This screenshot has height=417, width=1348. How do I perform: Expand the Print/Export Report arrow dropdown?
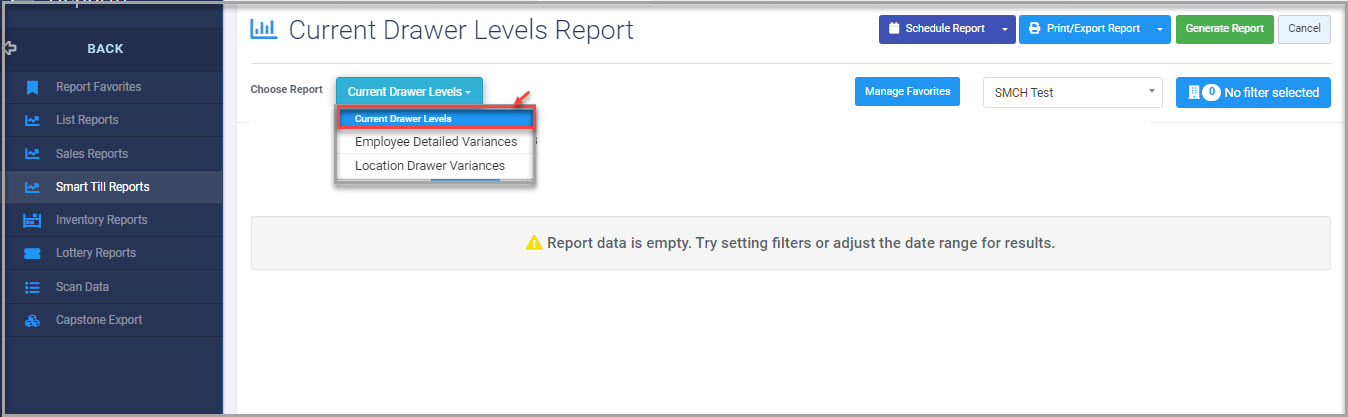click(1160, 29)
